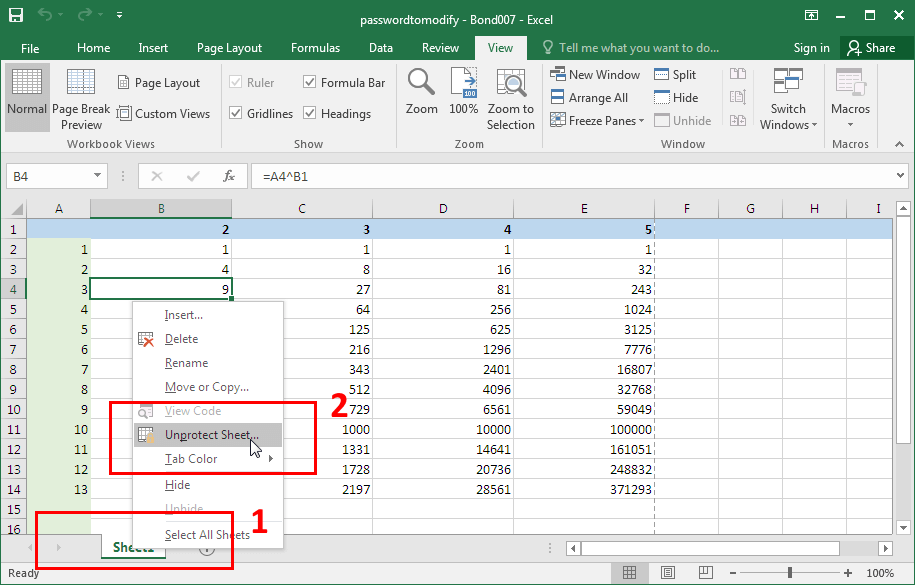Screen dimensions: 915x585
Task: Choose Unprotect Sheet from context menu
Action: (208, 435)
